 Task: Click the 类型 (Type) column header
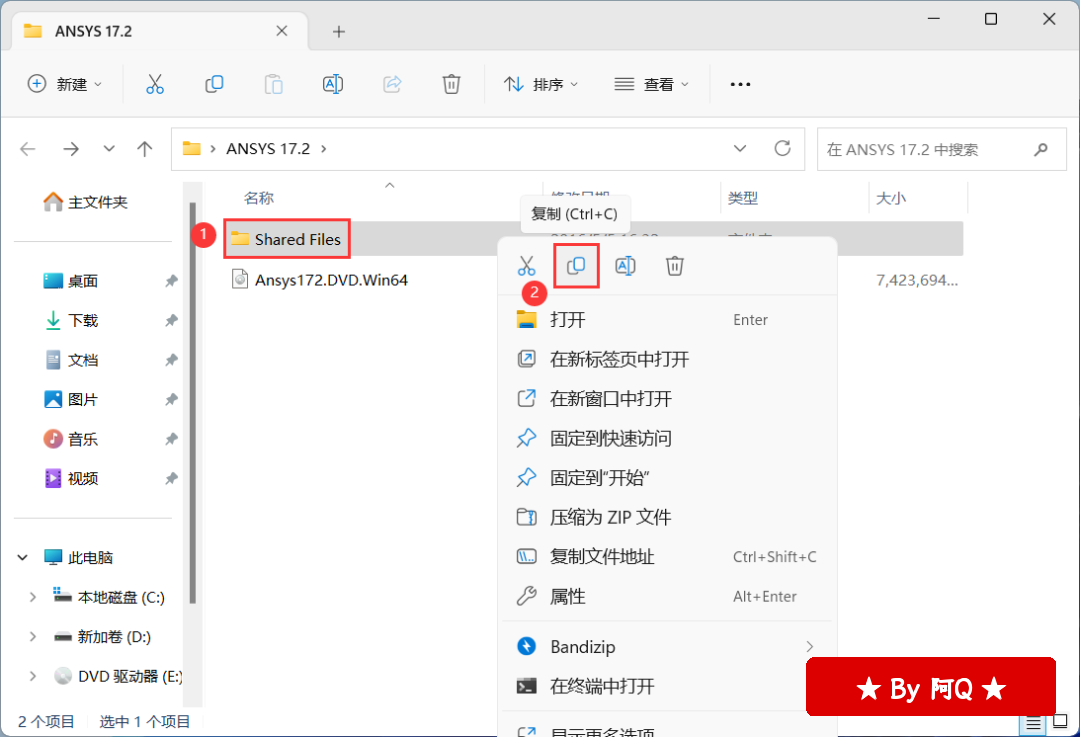(743, 198)
